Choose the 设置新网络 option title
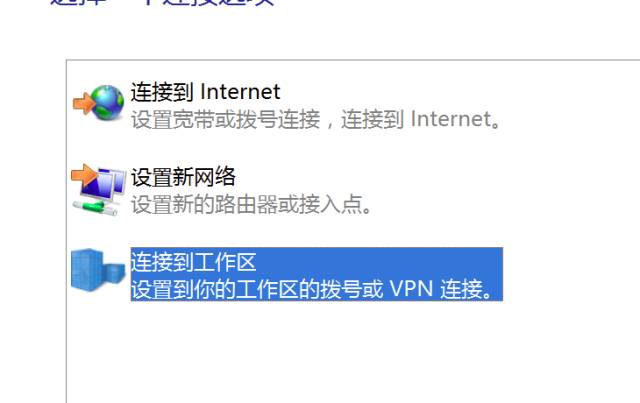This screenshot has height=403, width=640. pyautogui.click(x=183, y=177)
